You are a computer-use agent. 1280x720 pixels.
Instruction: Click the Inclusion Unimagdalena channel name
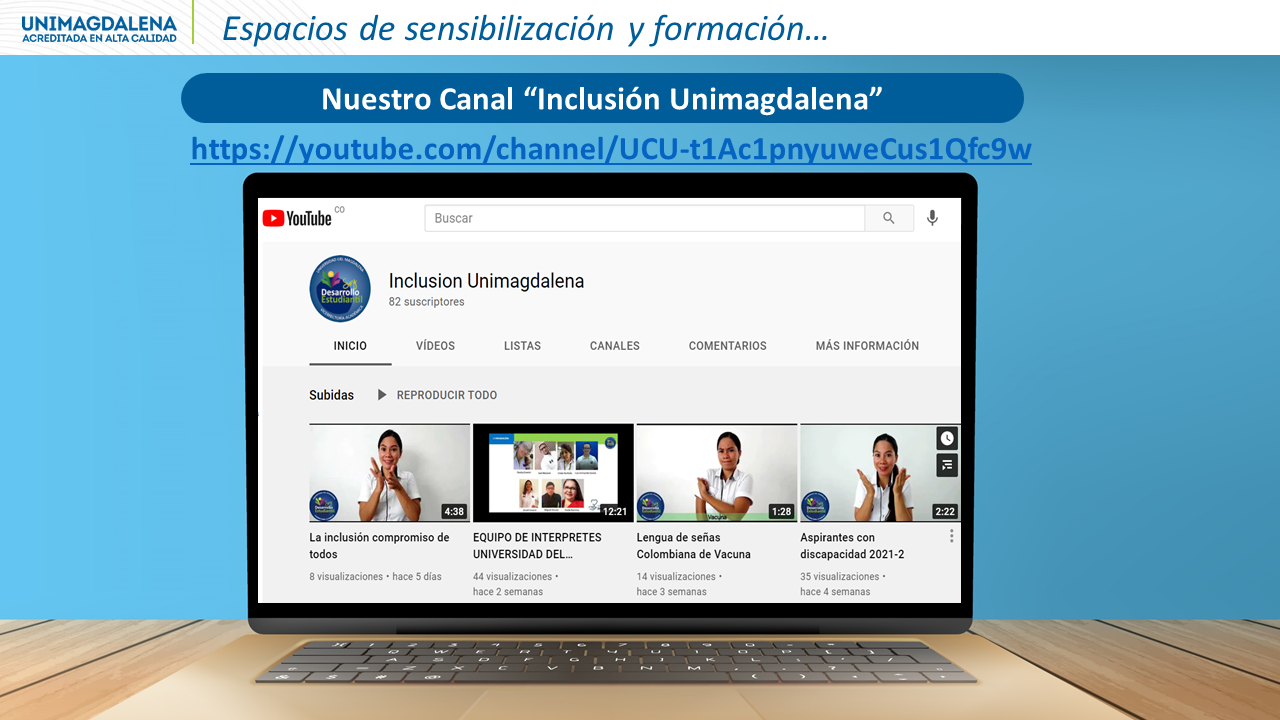(486, 281)
